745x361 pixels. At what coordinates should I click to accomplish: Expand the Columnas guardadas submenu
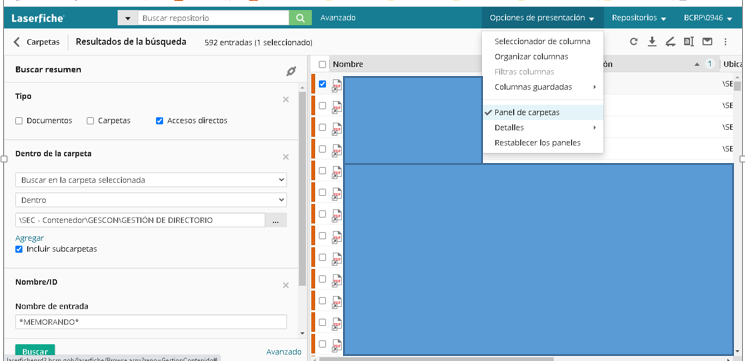click(543, 87)
